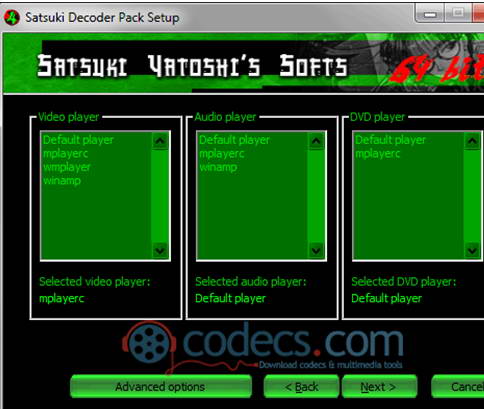Go back with the < Back button
Screen dimensions: 484x409
click(301, 387)
